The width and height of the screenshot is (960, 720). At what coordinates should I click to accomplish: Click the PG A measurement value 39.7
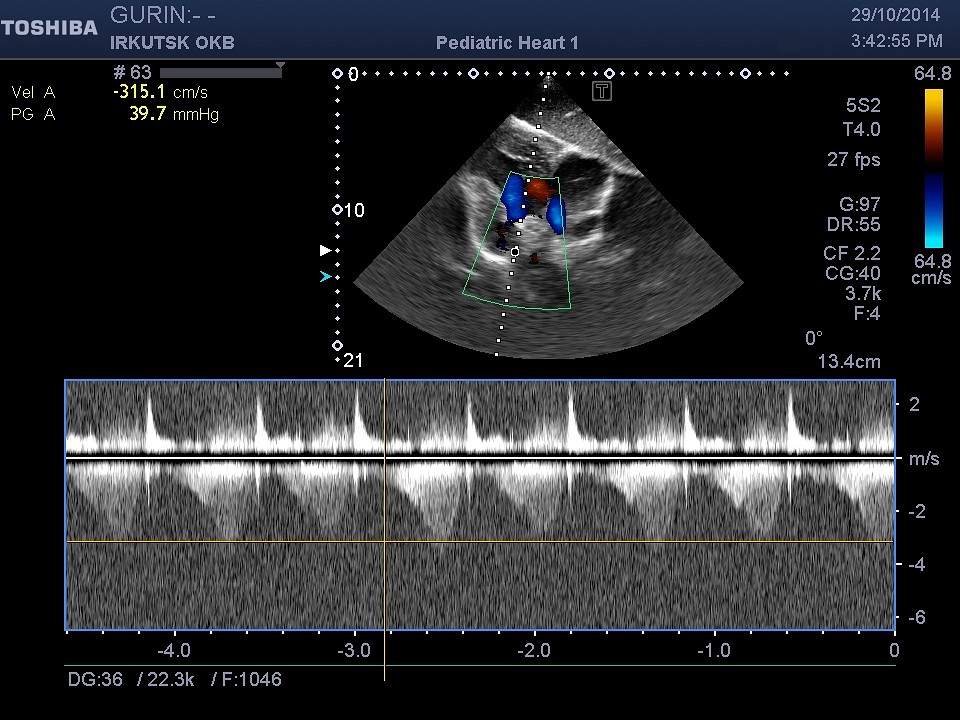point(148,114)
